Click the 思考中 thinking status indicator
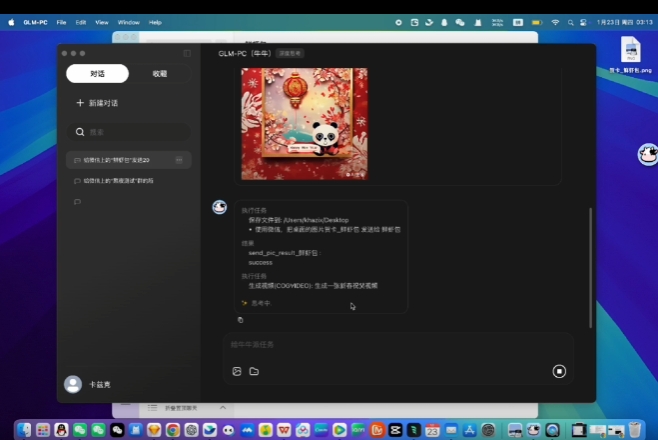 tap(256, 303)
